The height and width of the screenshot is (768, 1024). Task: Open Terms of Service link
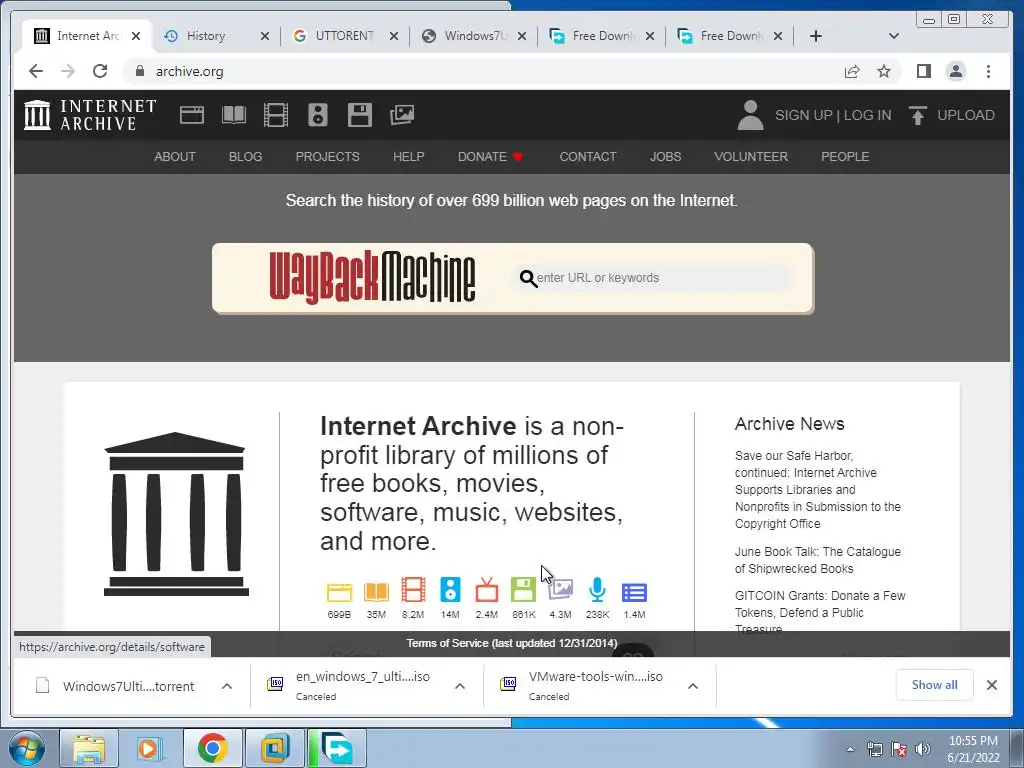point(511,643)
